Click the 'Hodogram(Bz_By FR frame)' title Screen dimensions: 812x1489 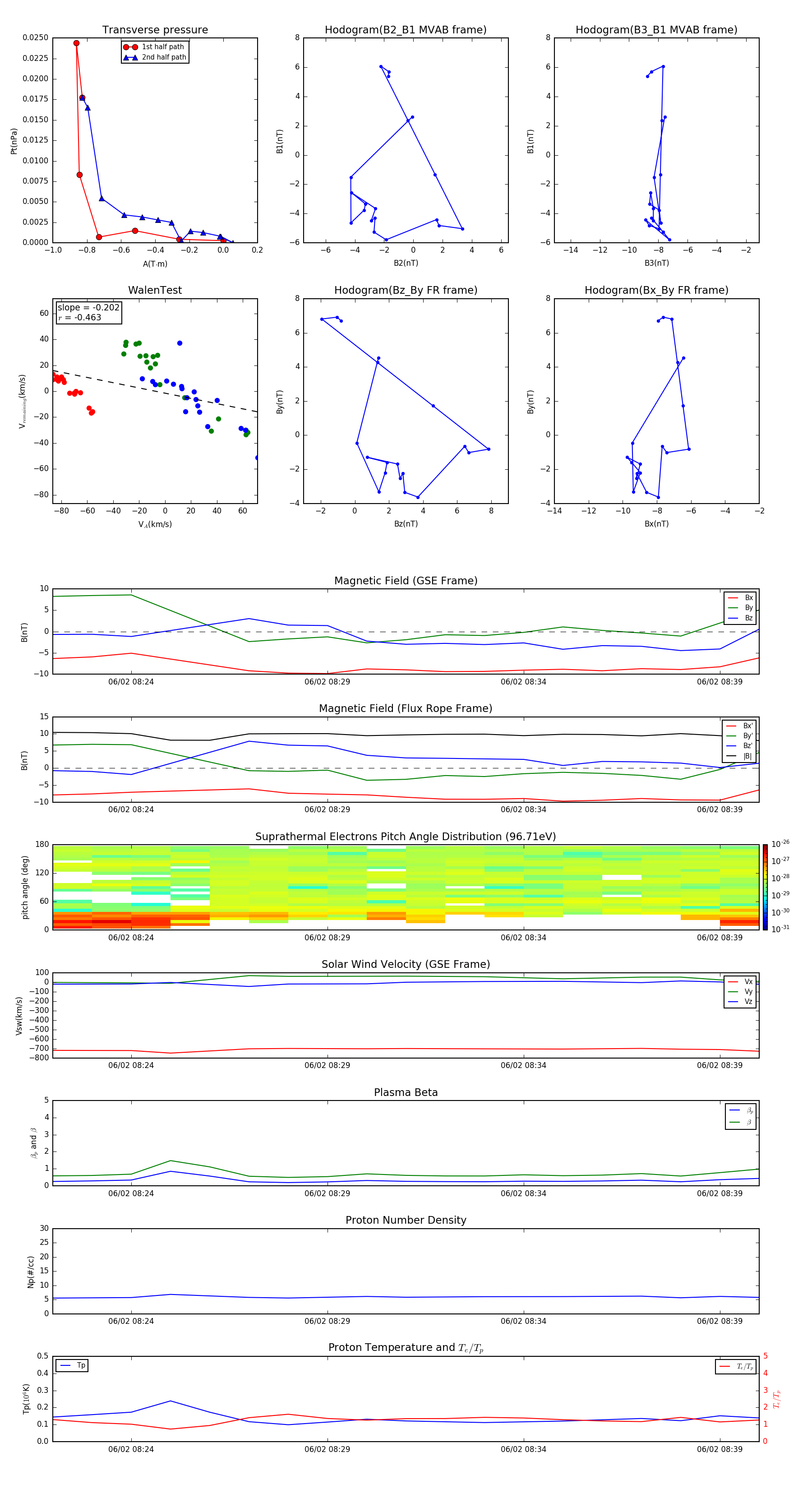point(406,290)
